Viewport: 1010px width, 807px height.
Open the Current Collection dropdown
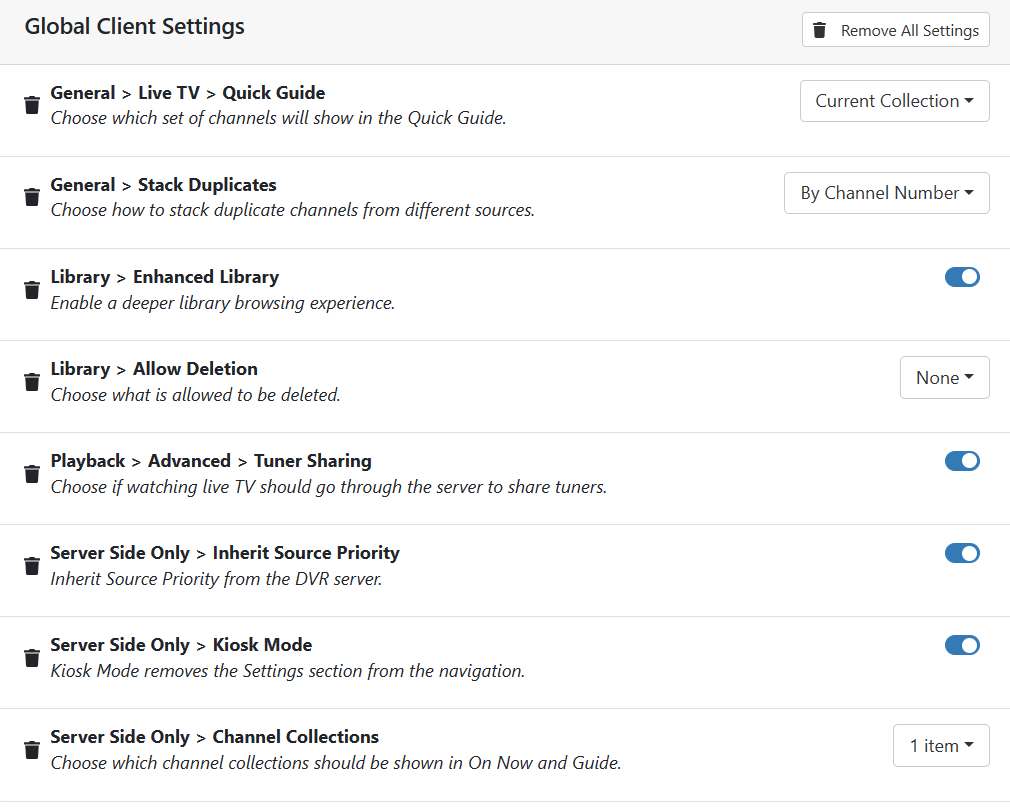point(894,101)
